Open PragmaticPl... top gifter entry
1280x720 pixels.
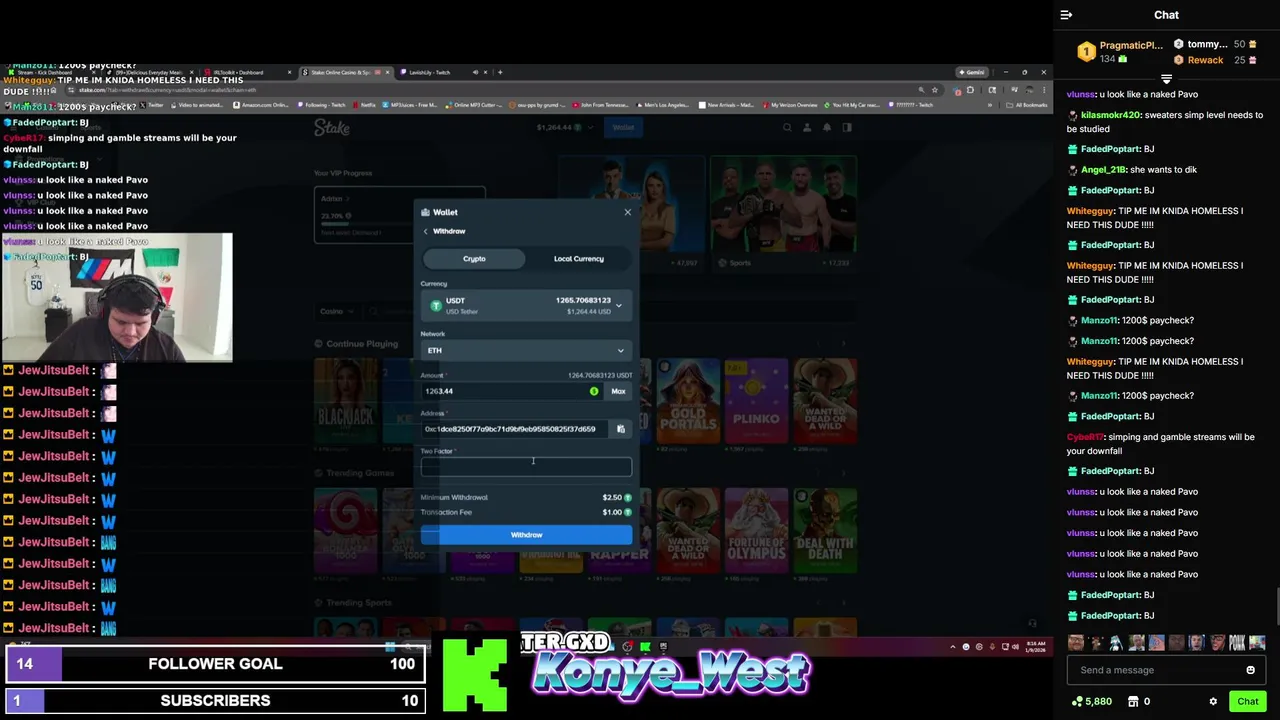1121,52
